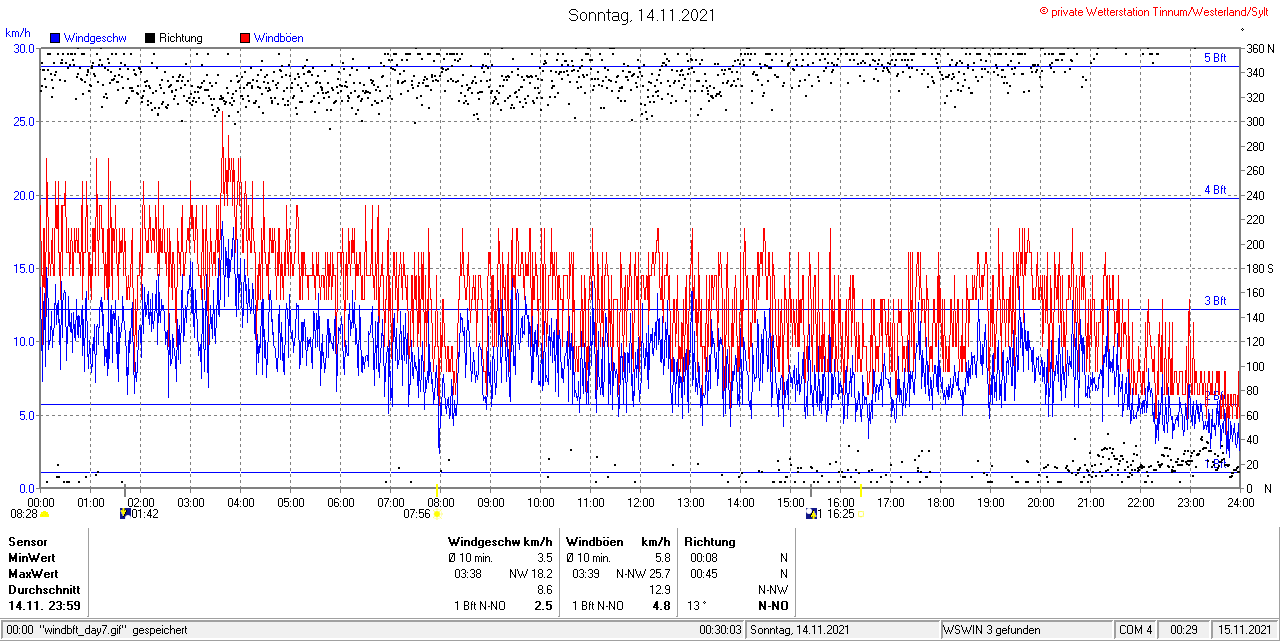Click the 'Windgeschw km/h' column header
This screenshot has height=641, width=1280.
(x=500, y=542)
